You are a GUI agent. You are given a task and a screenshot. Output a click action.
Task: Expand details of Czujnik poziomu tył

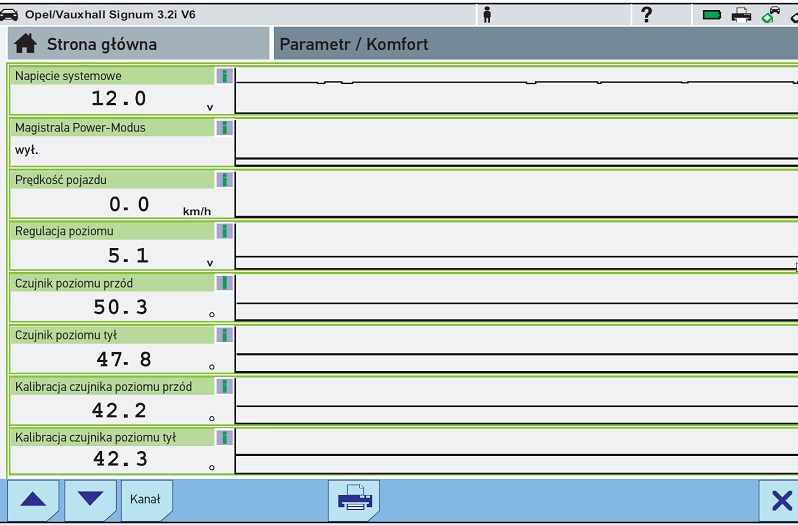225,335
